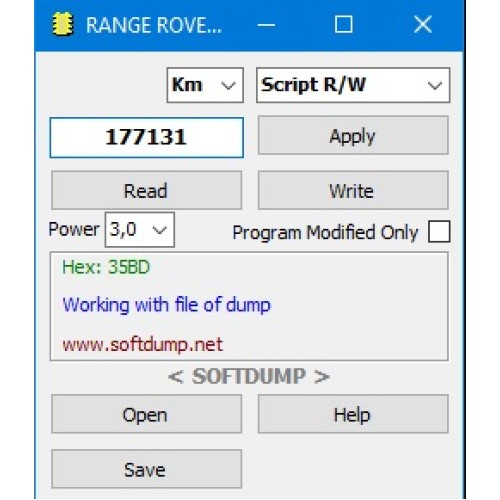Focus the mileage field showing 177131

(x=146, y=137)
